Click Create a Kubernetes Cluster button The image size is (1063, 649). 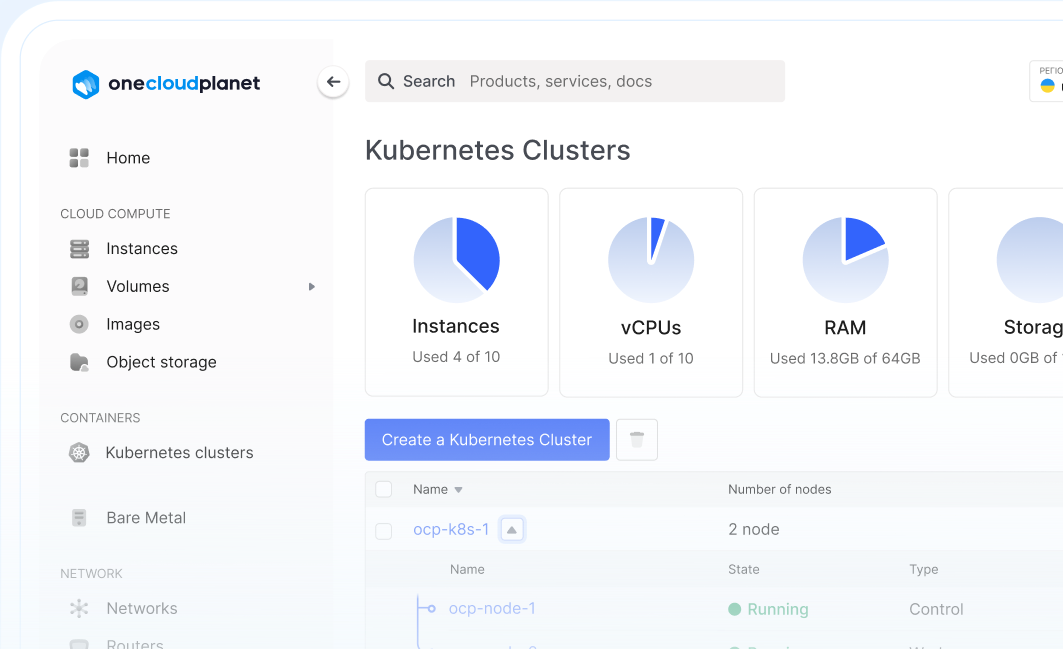coord(487,439)
